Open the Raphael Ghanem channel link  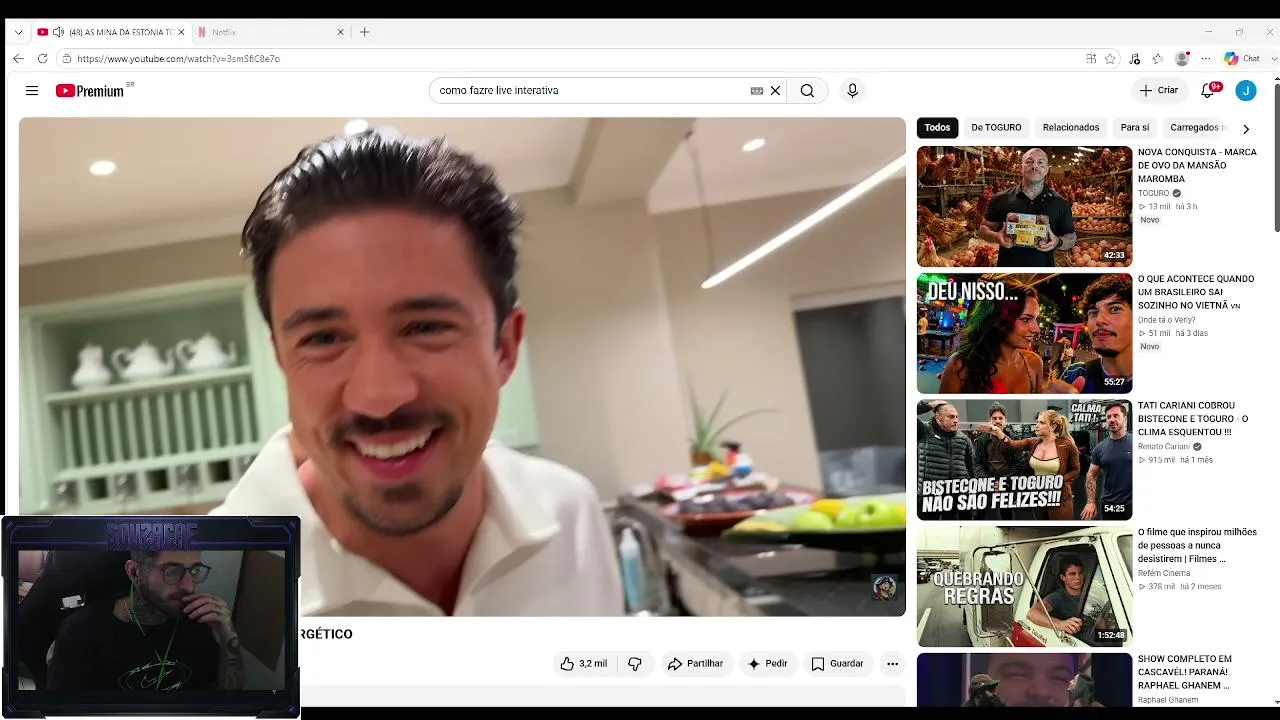tap(1168, 700)
